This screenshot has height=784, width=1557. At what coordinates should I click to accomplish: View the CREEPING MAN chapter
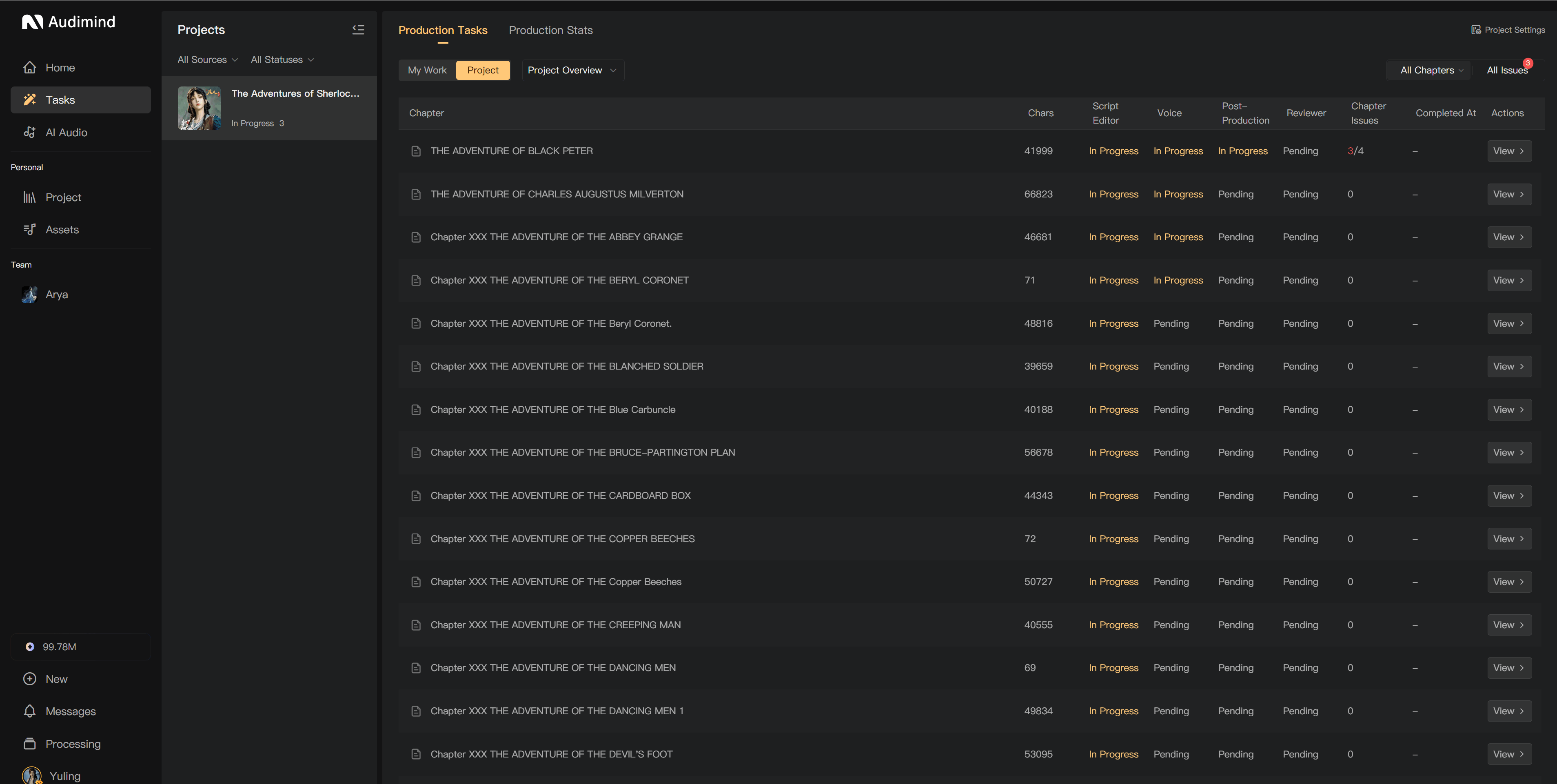click(1508, 625)
